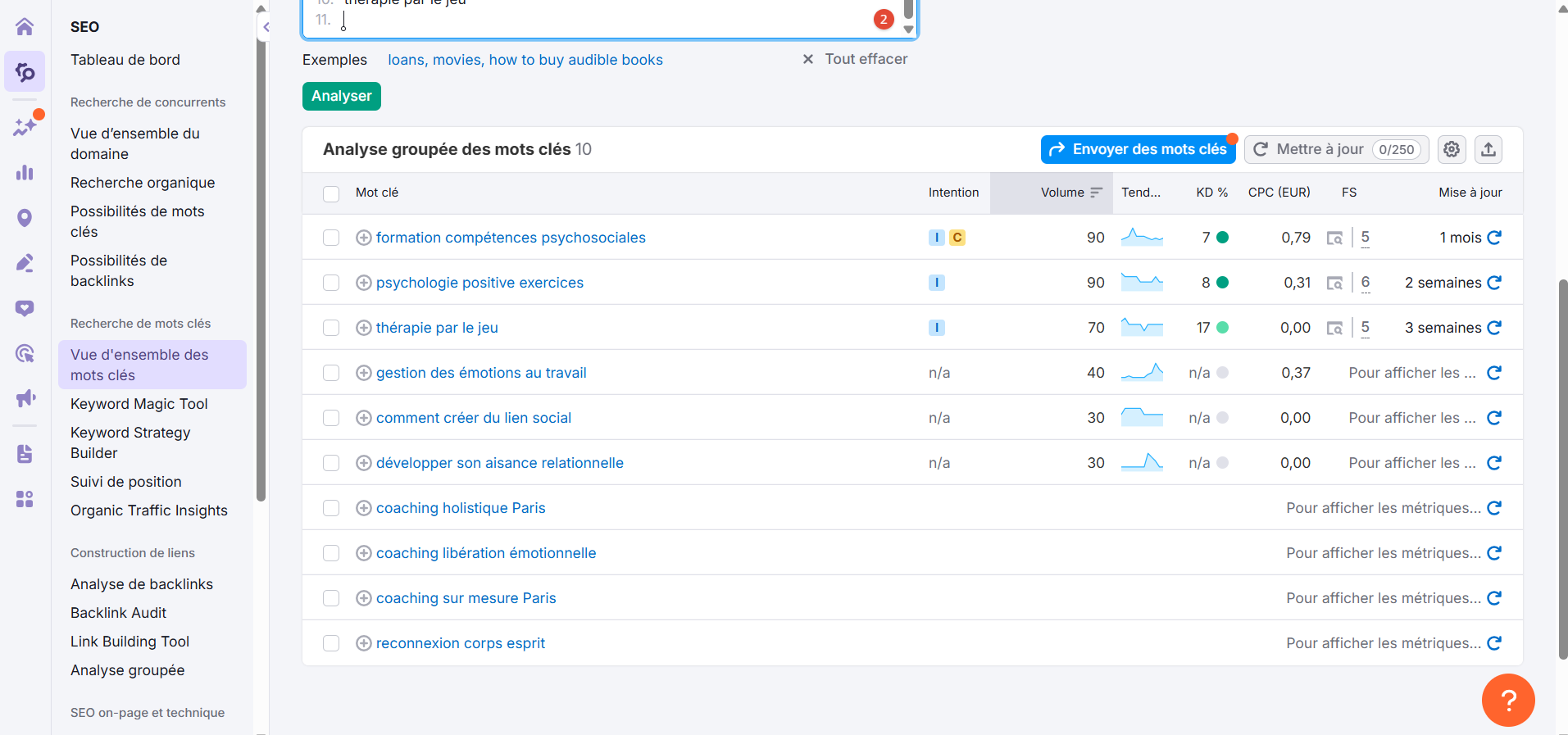
Task: Open SERP view icon for thérapie par le jeu
Action: coord(1334,328)
